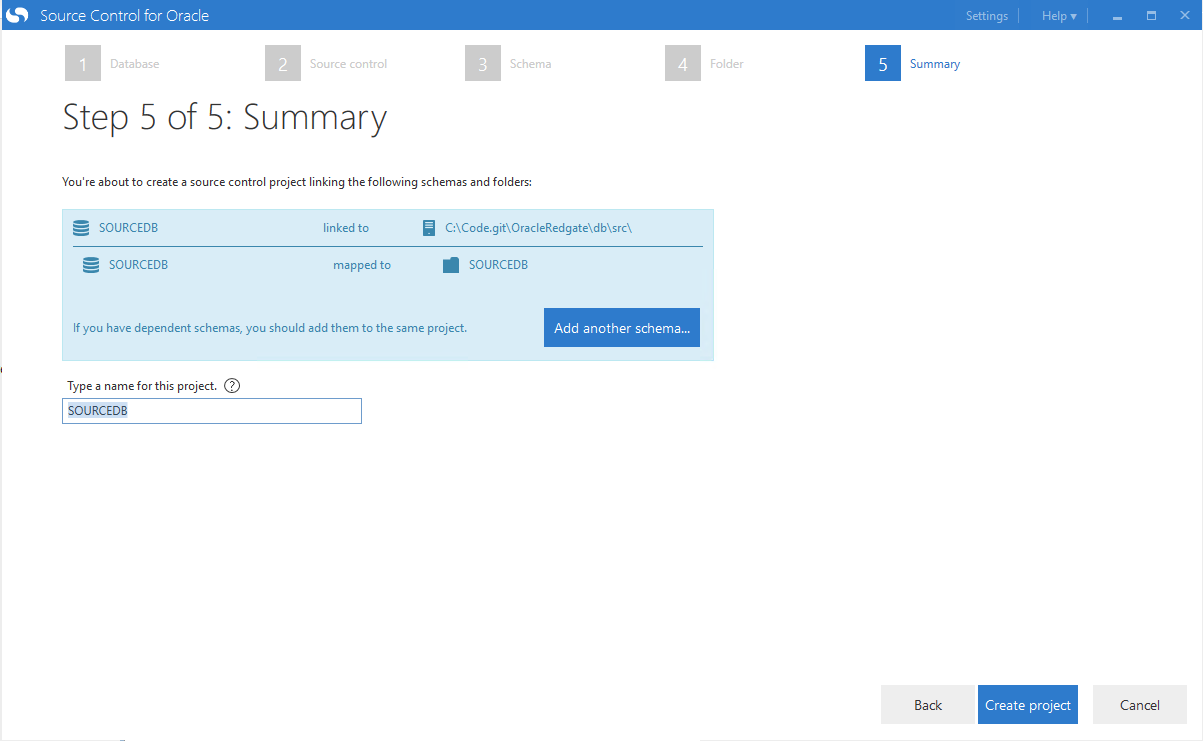Click the repository icon before the C:\Code.git path
Viewport: 1203px width, 741px height.
point(429,228)
